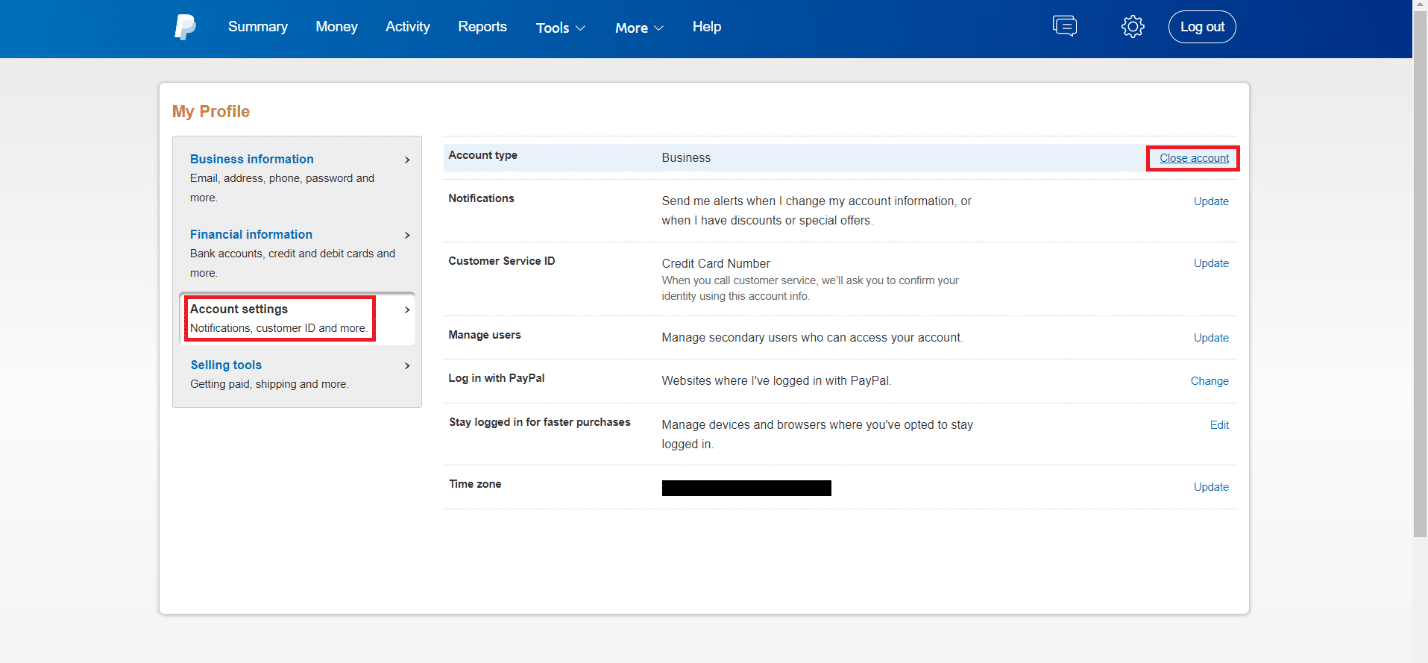Viewport: 1428px width, 663px height.
Task: Click the Close account link
Action: (1194, 158)
